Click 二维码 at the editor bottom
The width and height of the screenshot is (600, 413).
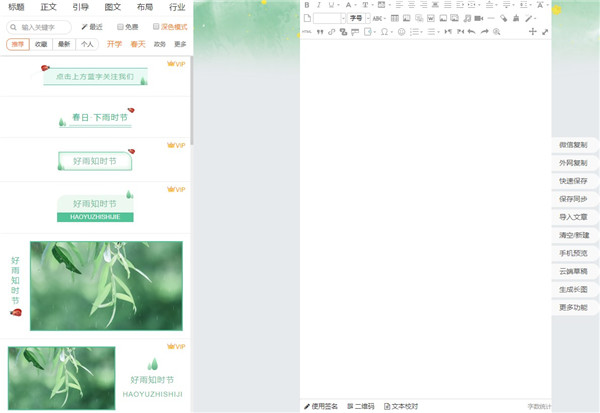[x=360, y=406]
